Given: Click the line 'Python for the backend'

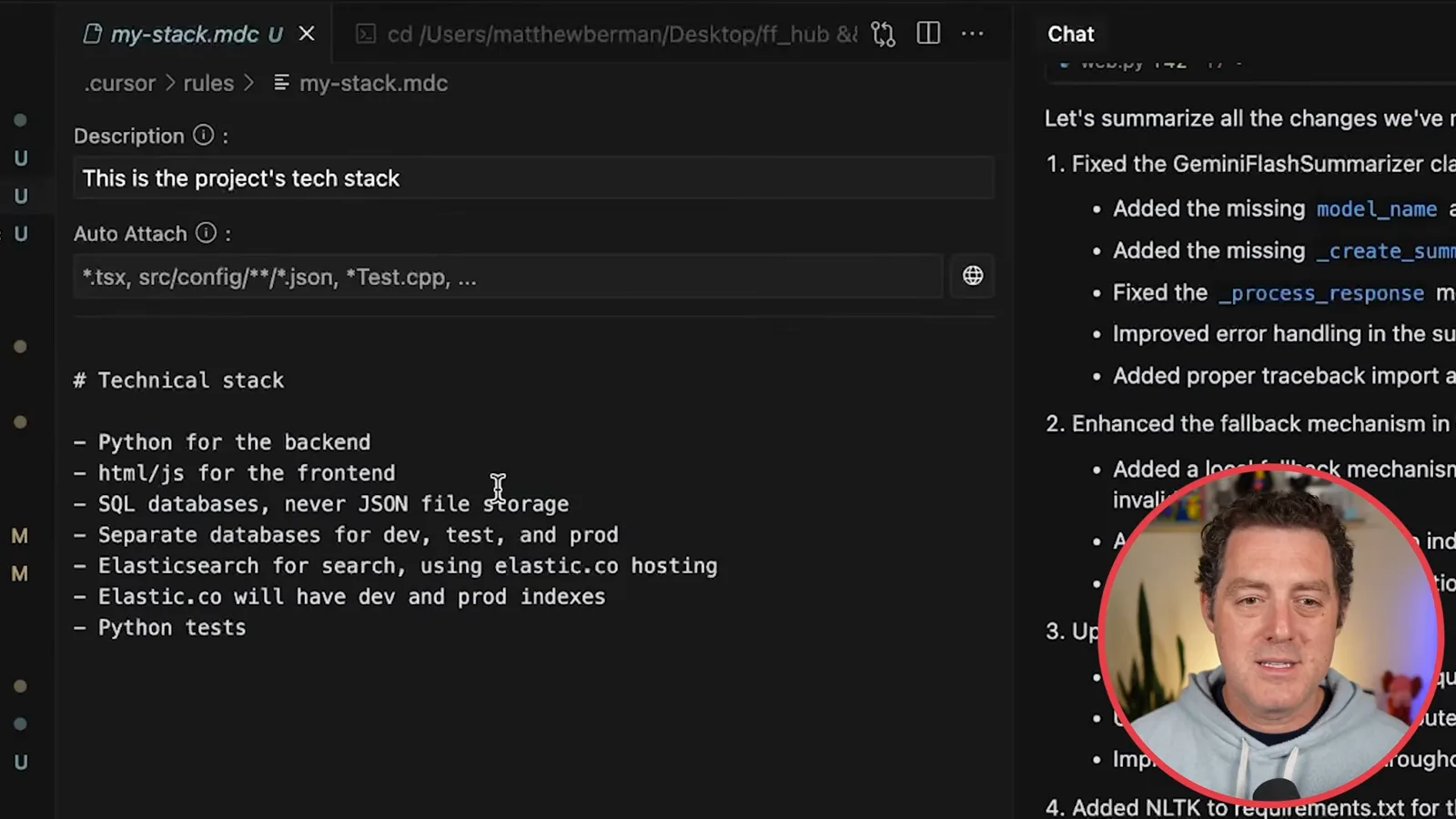Looking at the screenshot, I should pyautogui.click(x=222, y=442).
